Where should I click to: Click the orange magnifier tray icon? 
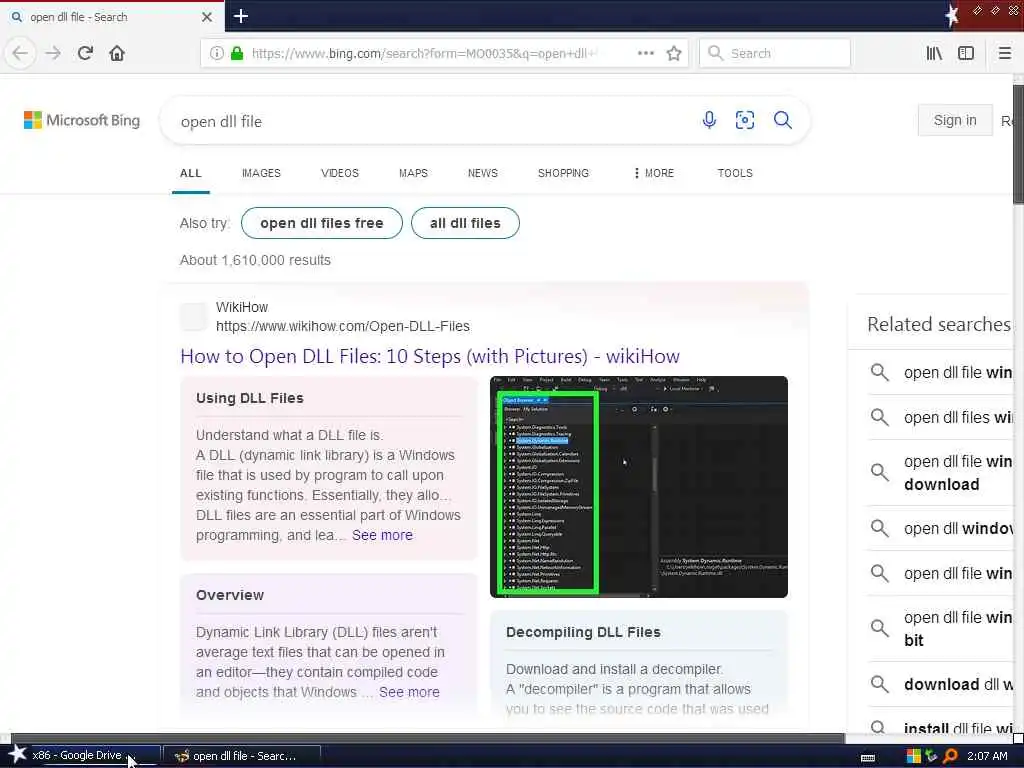950,756
